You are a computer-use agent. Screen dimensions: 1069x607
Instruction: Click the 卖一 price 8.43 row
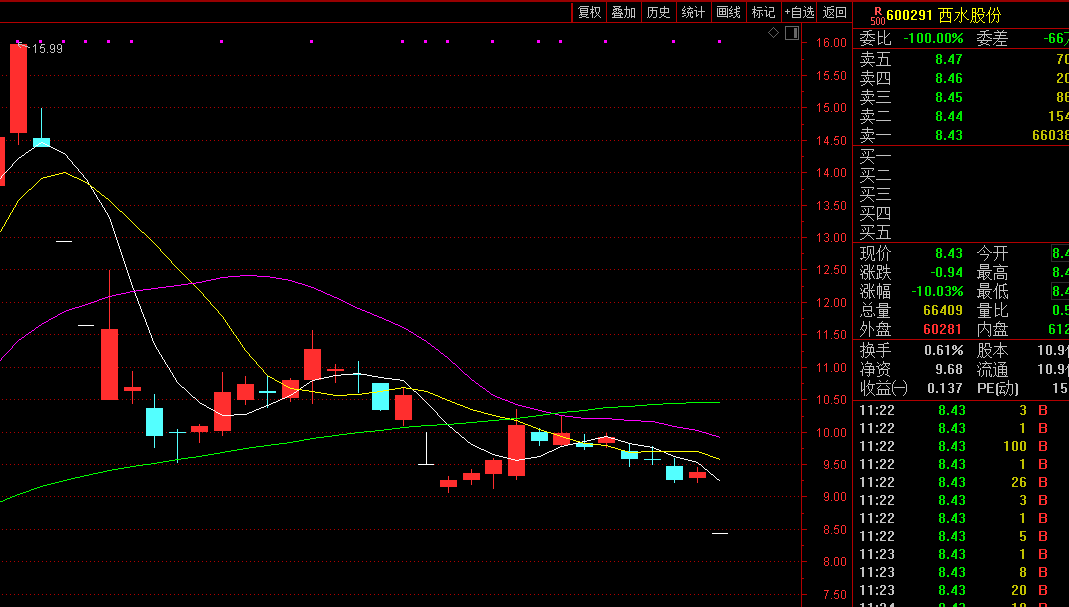pyautogui.click(x=948, y=135)
